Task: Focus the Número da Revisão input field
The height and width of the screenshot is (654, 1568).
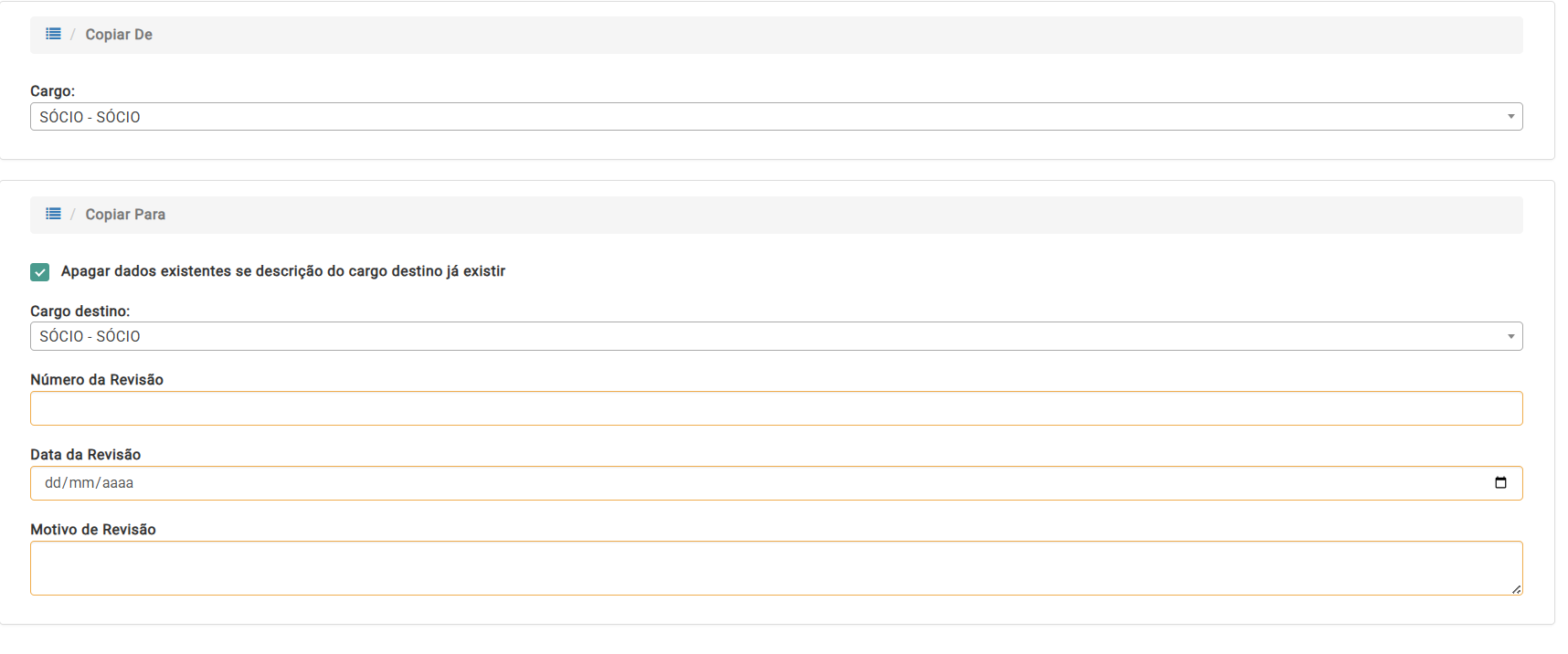Action: 776,408
